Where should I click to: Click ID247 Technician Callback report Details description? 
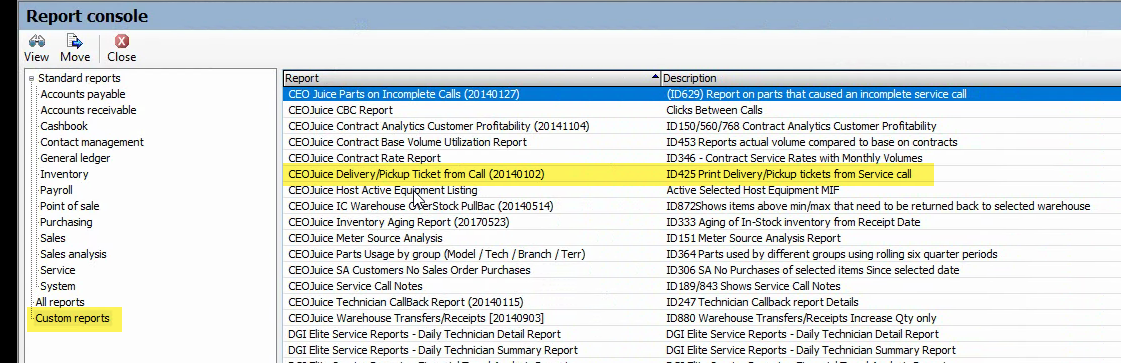[762, 302]
